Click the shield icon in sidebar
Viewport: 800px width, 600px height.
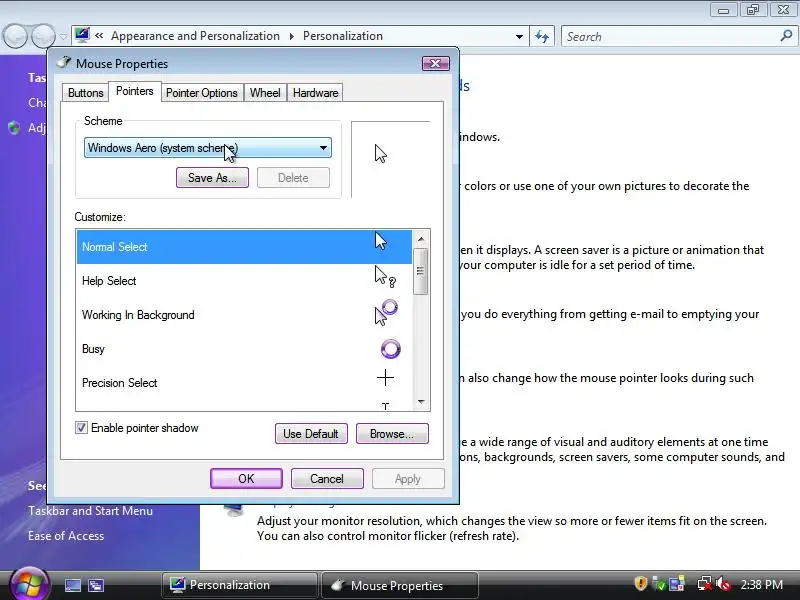pos(14,127)
